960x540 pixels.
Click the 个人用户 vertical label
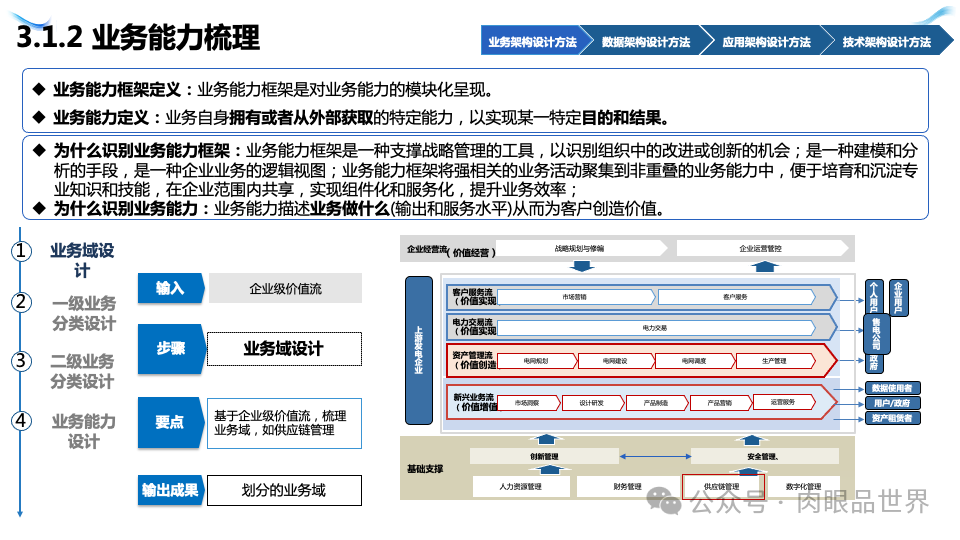click(x=874, y=297)
